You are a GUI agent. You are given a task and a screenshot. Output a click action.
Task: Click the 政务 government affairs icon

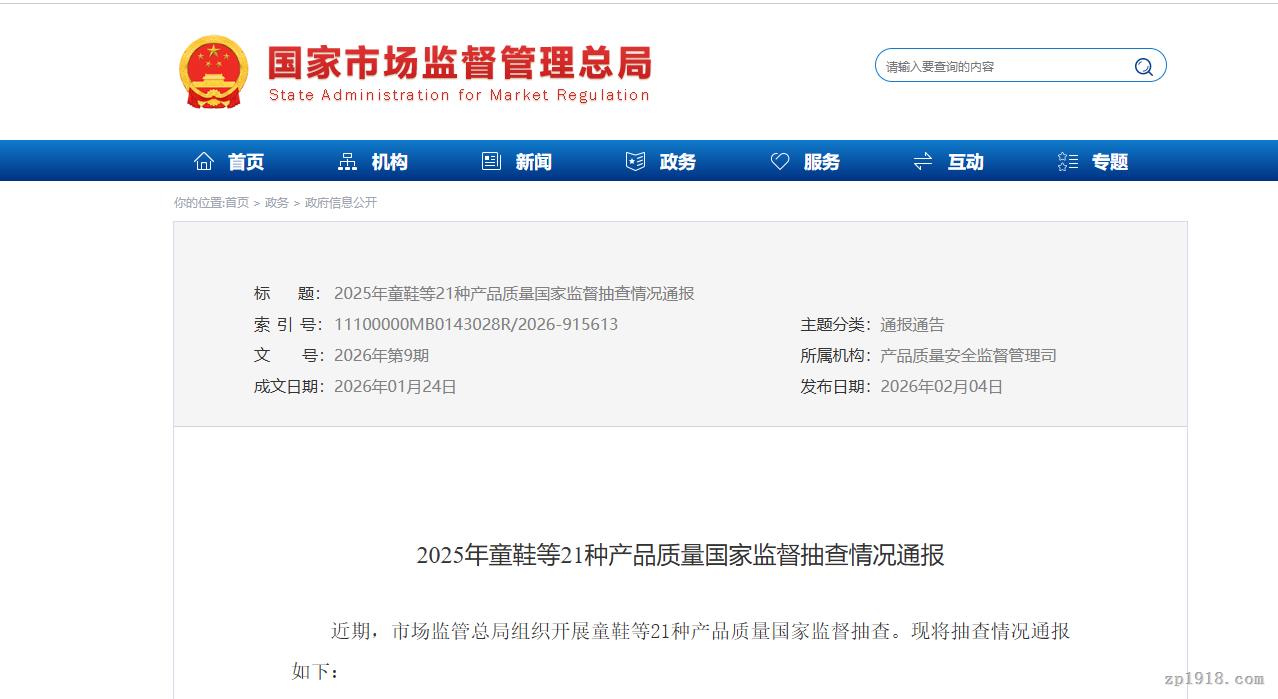[635, 160]
